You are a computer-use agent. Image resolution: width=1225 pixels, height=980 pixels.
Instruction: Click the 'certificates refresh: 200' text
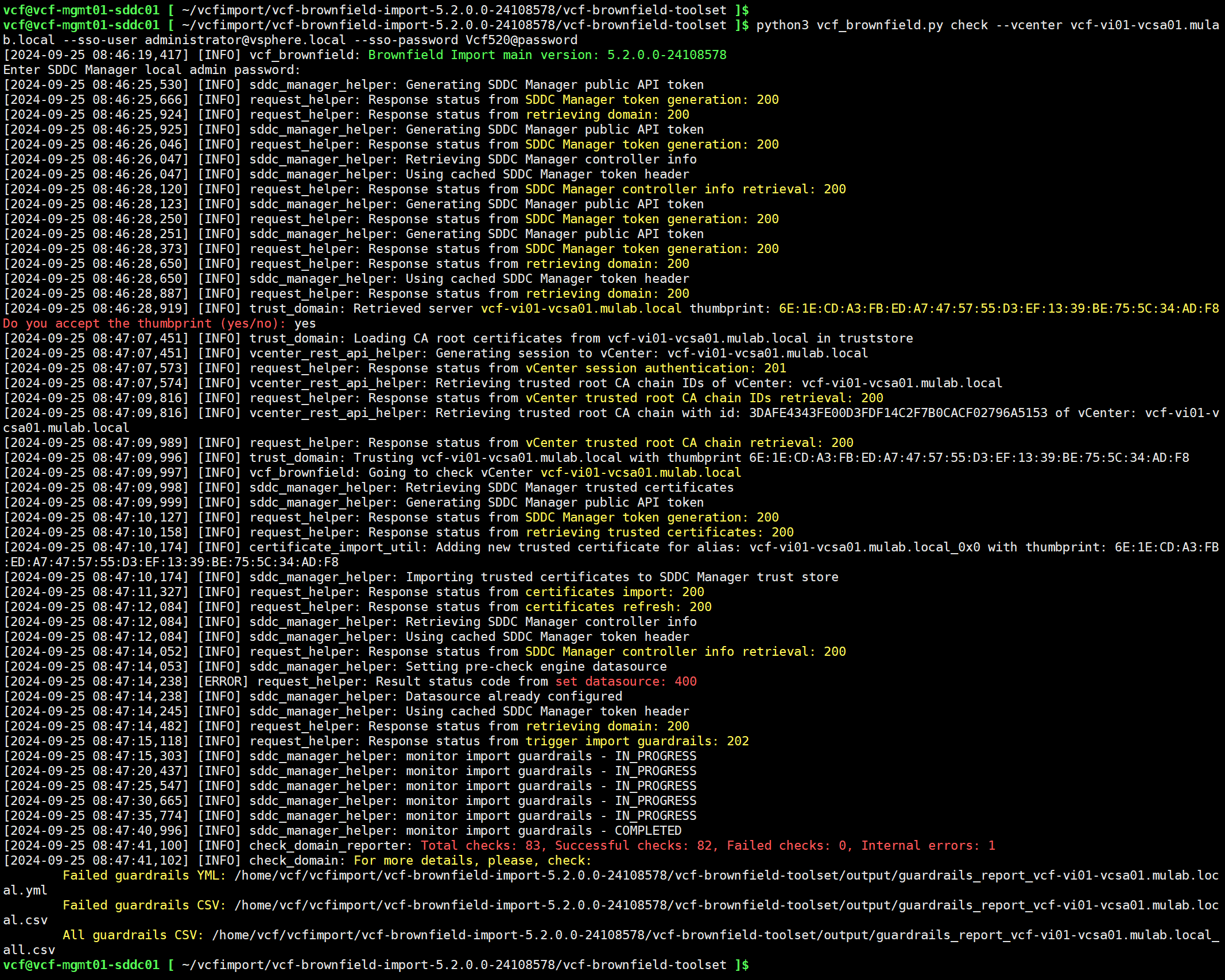pyautogui.click(x=618, y=607)
